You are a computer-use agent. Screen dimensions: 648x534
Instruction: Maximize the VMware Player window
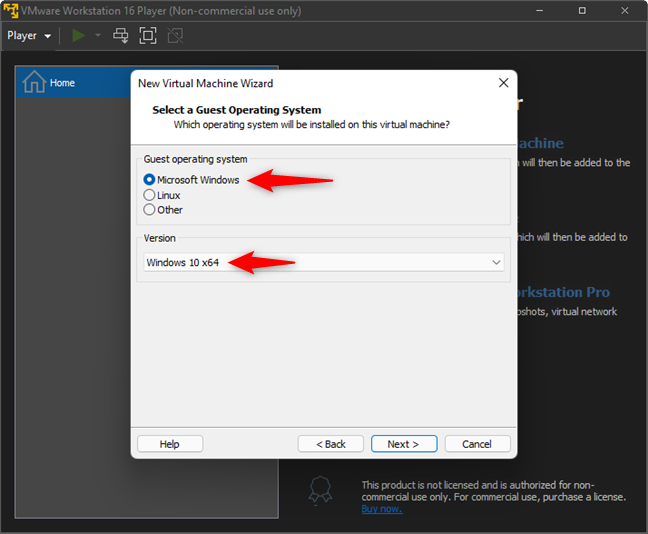coord(582,10)
